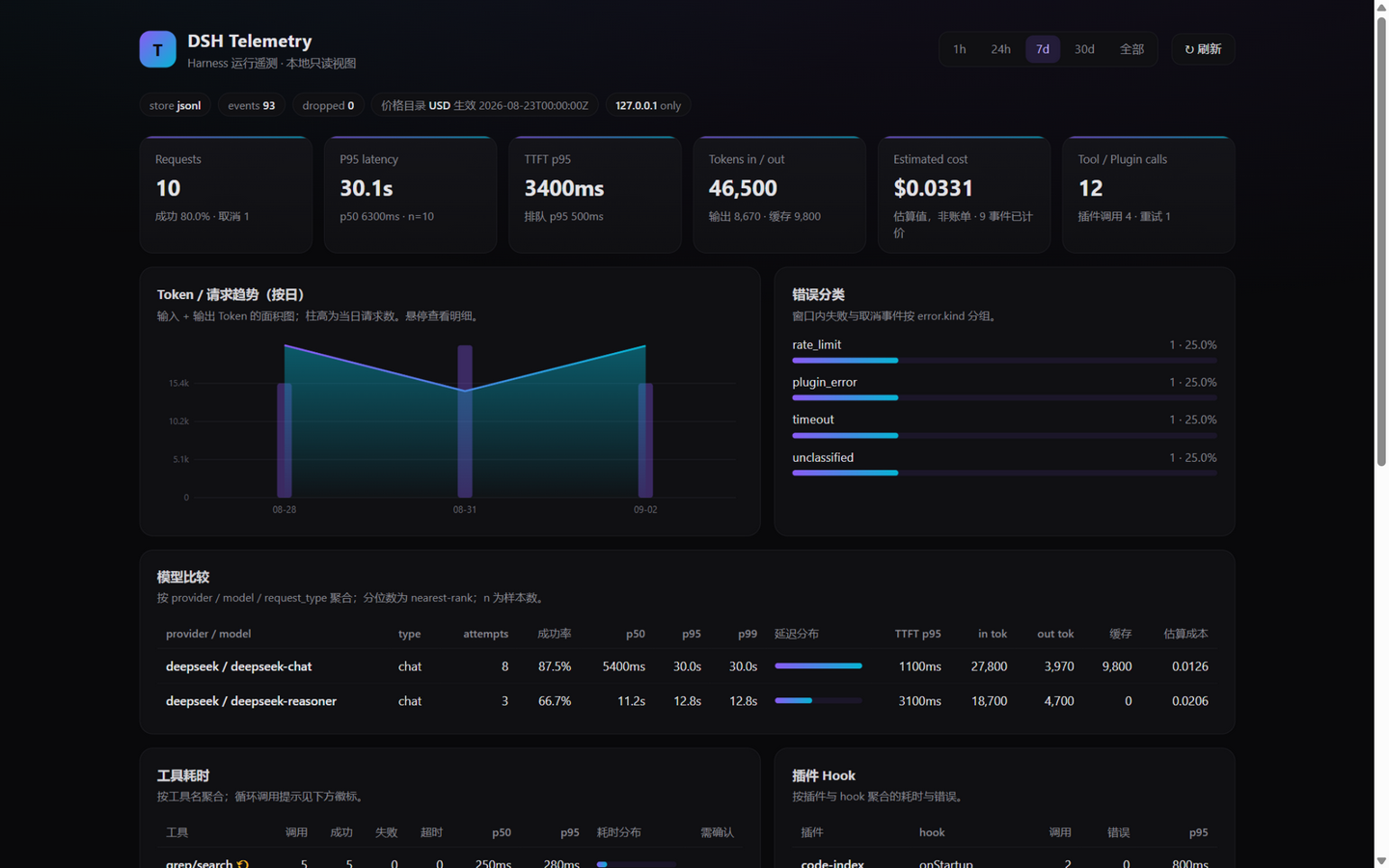
Task: Click the scrollbar bottom arrow
Action: 1381,860
